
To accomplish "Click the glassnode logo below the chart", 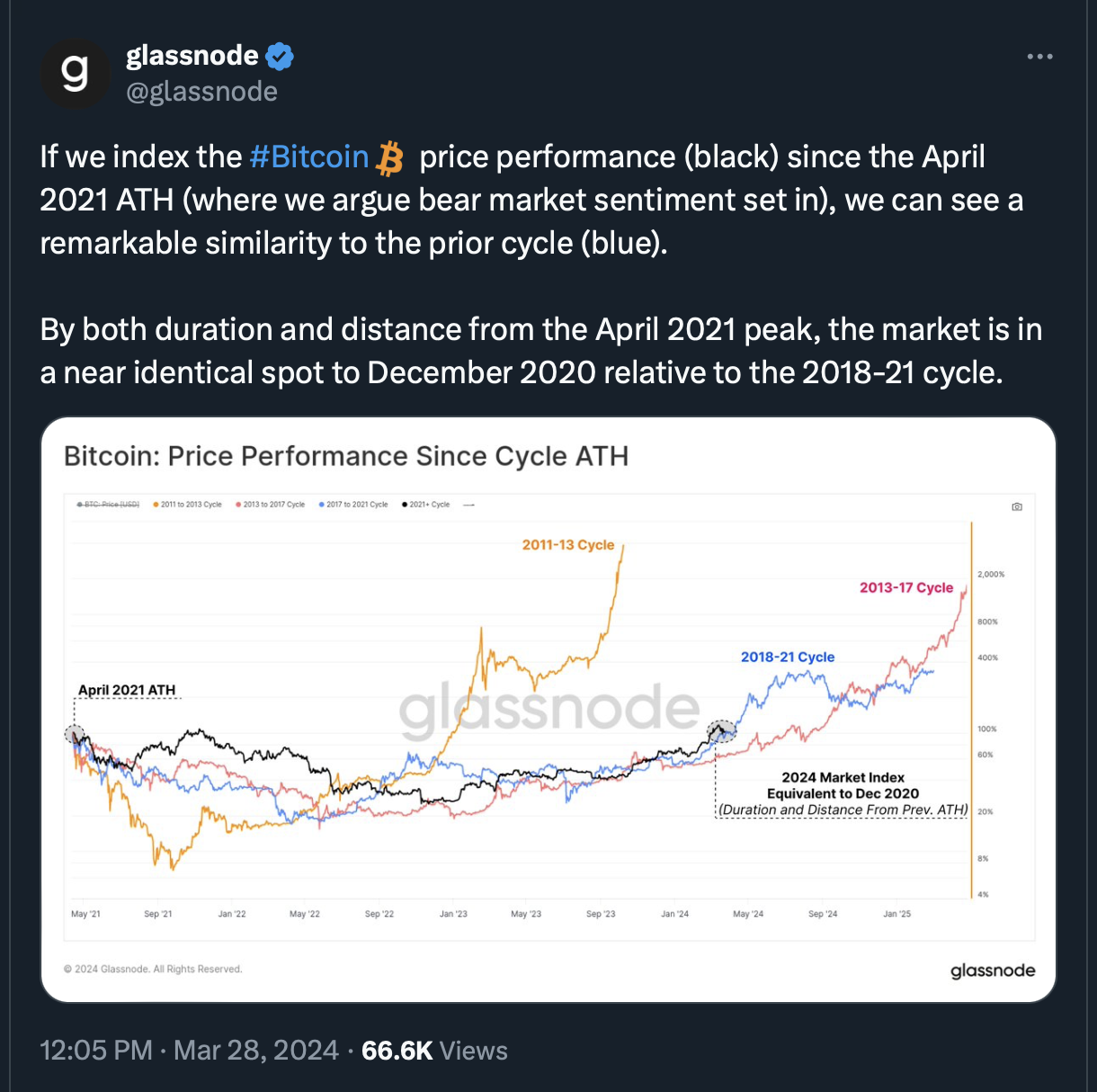I will tap(993, 971).
